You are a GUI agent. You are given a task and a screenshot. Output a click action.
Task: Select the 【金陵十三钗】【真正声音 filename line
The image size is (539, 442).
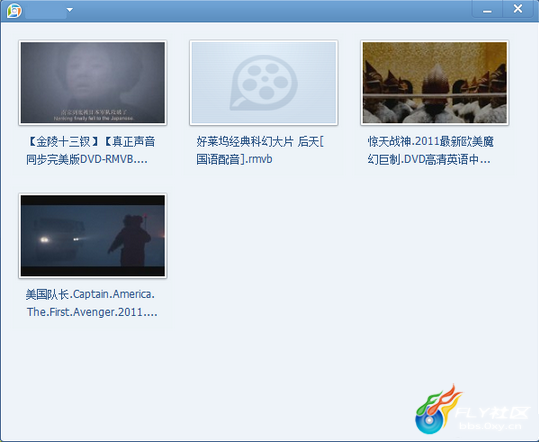pos(91,142)
